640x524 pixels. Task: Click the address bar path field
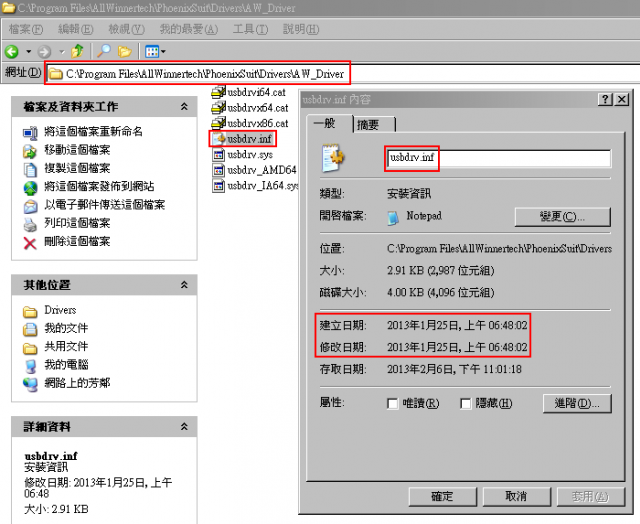(342, 73)
